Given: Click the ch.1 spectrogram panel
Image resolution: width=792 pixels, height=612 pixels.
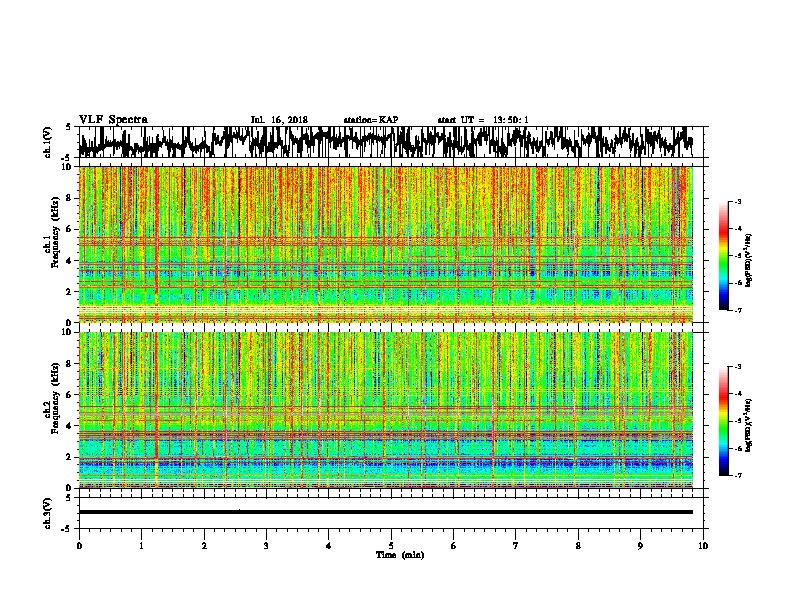Looking at the screenshot, I should (386, 244).
